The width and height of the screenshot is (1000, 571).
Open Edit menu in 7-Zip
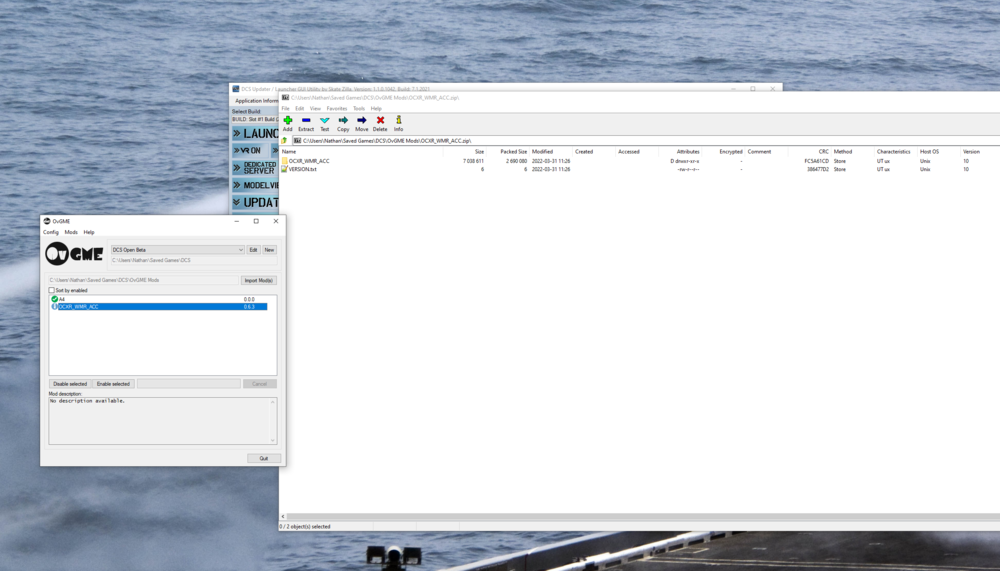pos(299,108)
